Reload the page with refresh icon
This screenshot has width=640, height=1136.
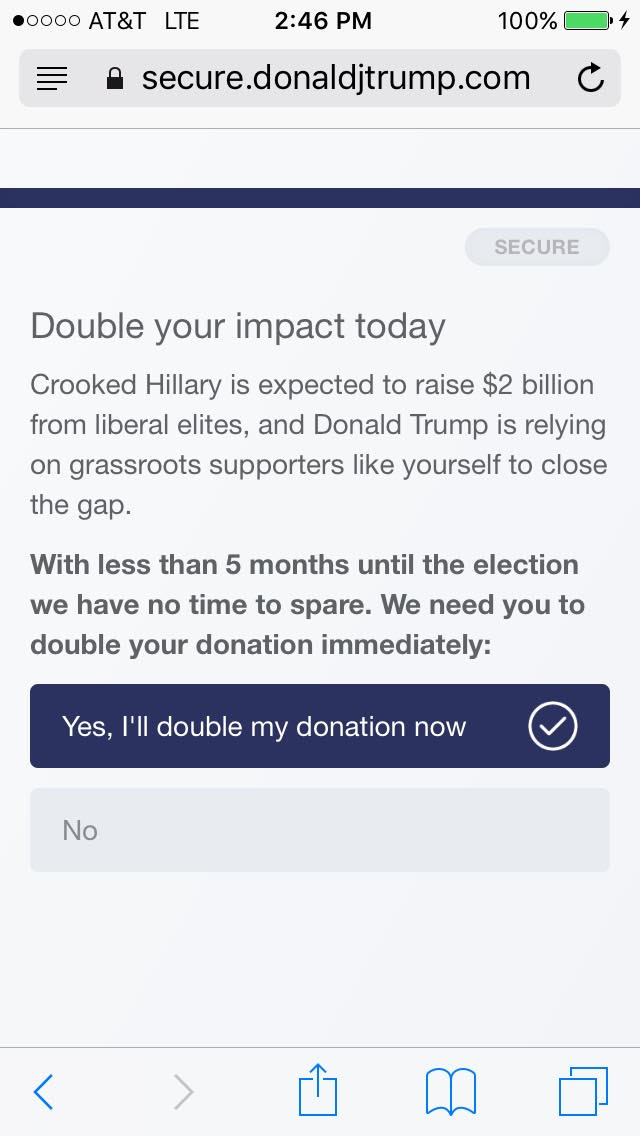[x=591, y=78]
